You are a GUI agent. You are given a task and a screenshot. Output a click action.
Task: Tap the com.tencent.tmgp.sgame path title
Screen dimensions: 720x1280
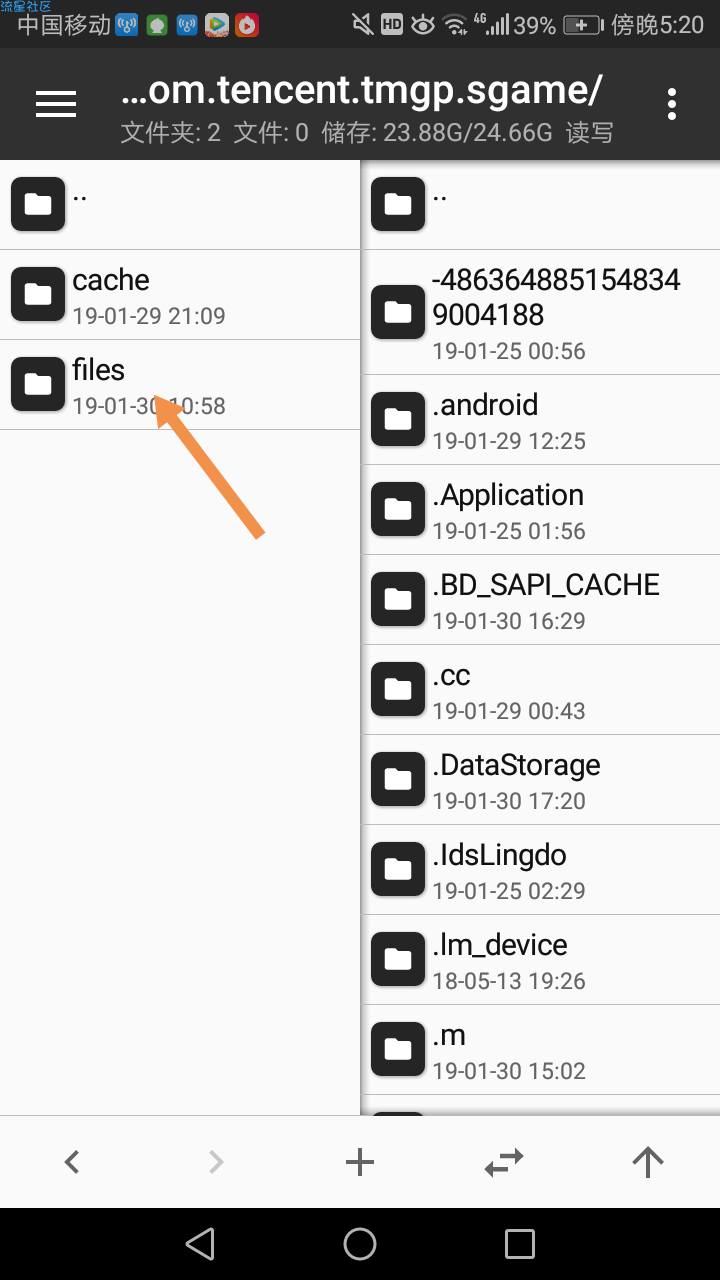(x=361, y=90)
